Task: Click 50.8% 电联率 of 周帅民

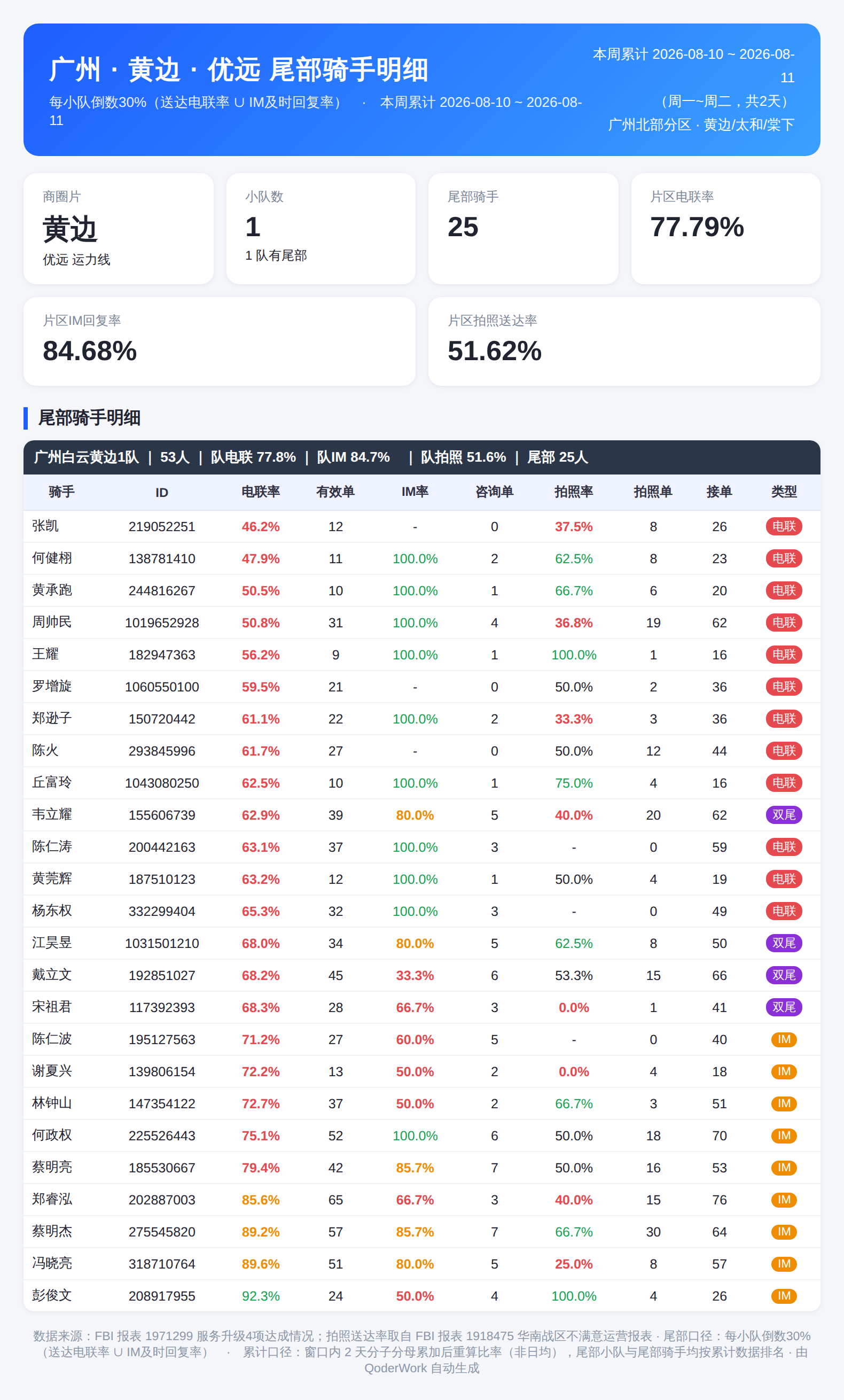Action: pyautogui.click(x=261, y=623)
